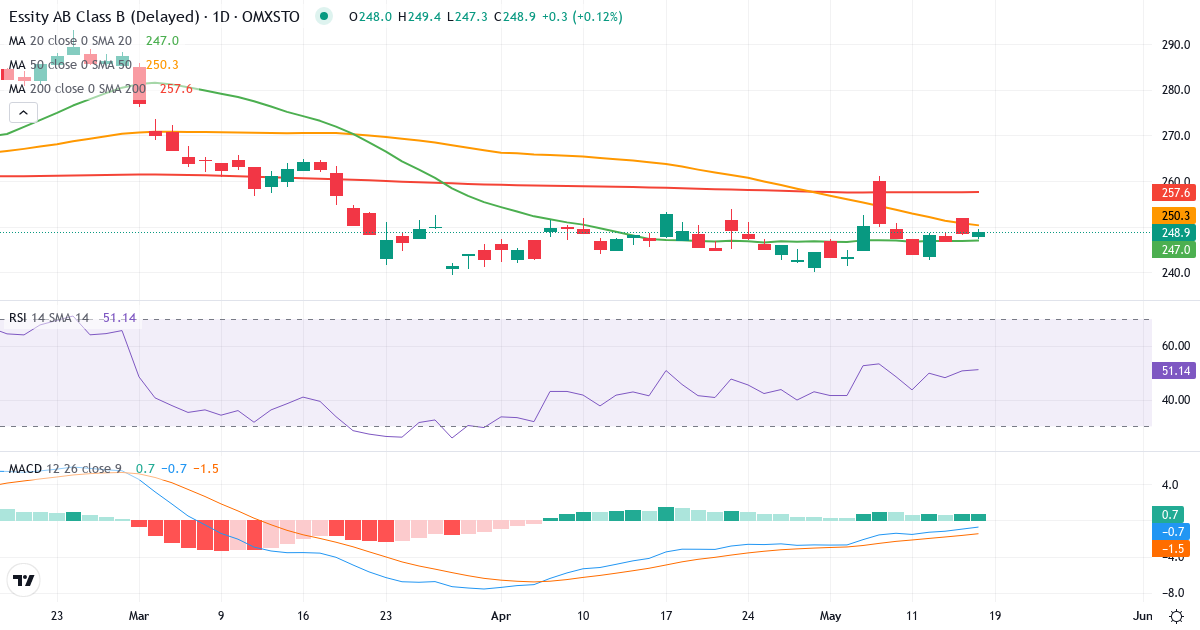The width and height of the screenshot is (1200, 630).
Task: Click the TradingView logo icon
Action: click(23, 580)
